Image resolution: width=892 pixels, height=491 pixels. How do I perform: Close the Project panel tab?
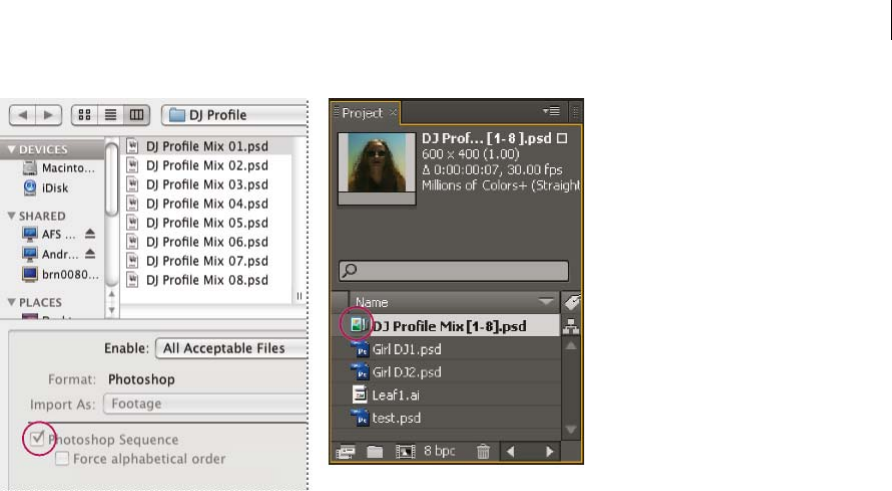tap(393, 113)
